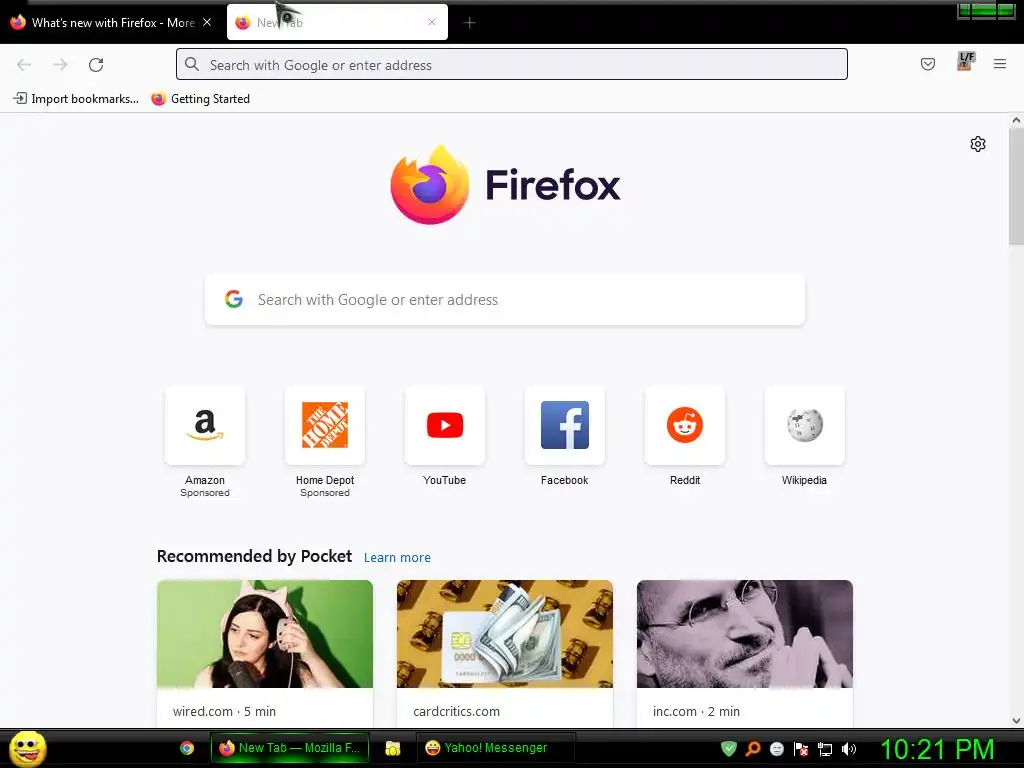The image size is (1024, 768).
Task: Open the yellow file manager taskbar icon
Action: tap(392, 748)
